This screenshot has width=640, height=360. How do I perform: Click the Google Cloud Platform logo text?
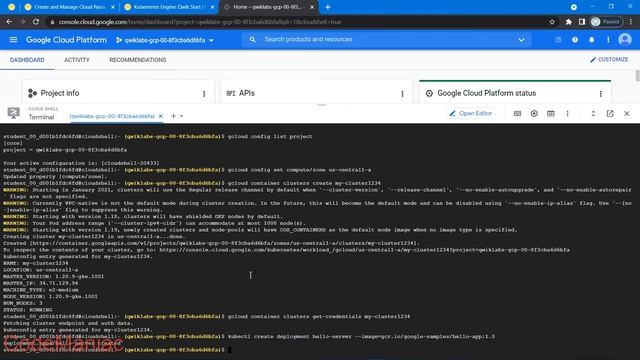[x=66, y=40]
